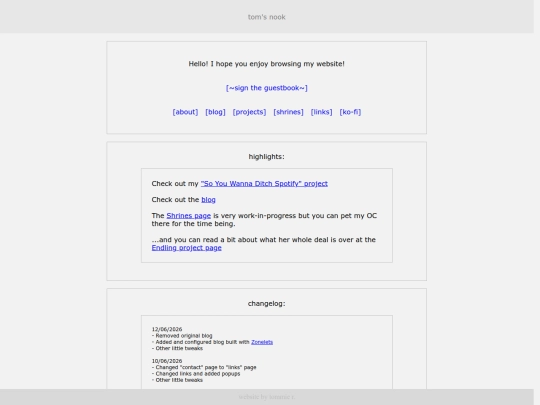This screenshot has height=405, width=540.
Task: Open the [blog] navigation link
Action: pos(215,112)
